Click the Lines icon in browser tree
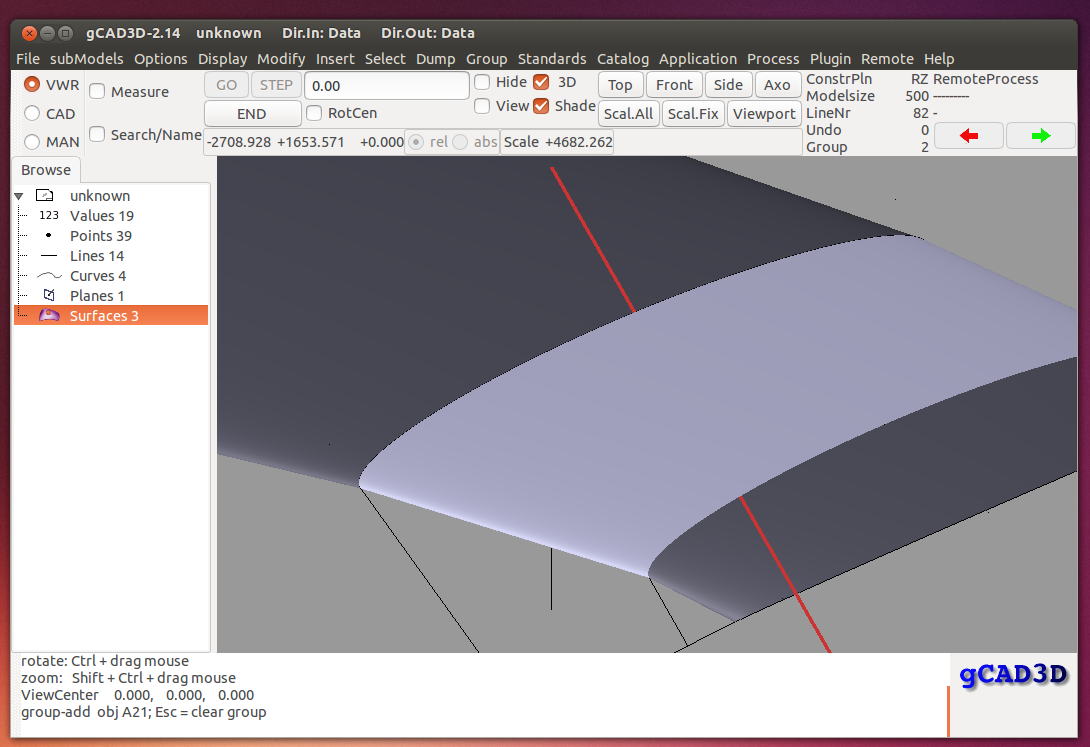 (49, 256)
